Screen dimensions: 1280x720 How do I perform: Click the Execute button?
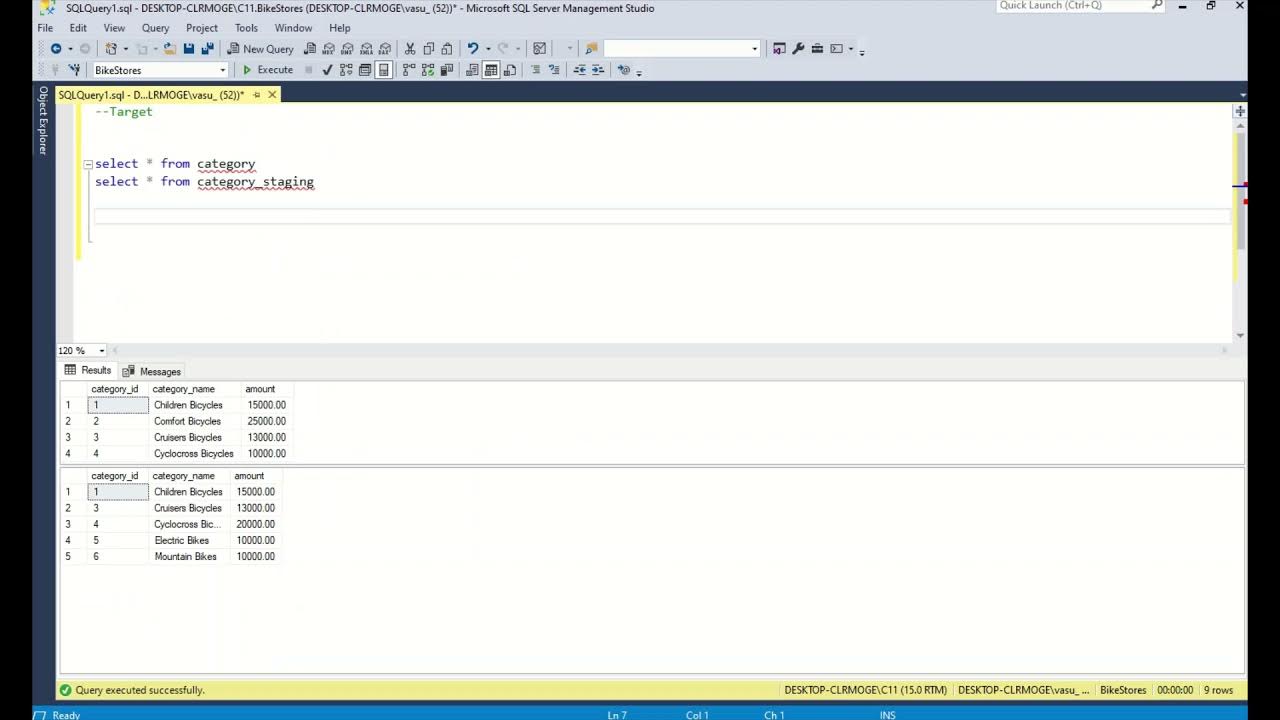coord(268,70)
